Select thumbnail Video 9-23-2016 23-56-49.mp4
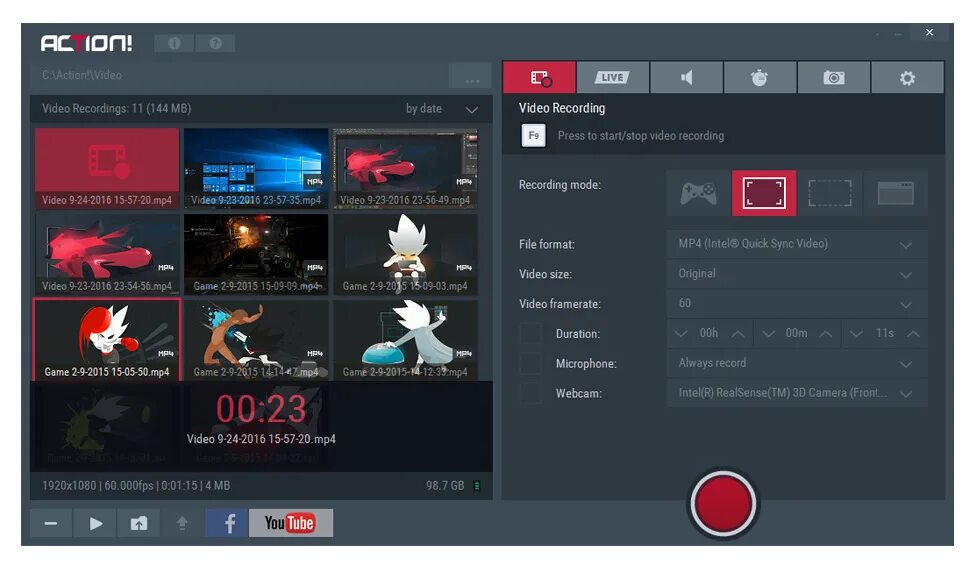 click(x=405, y=168)
